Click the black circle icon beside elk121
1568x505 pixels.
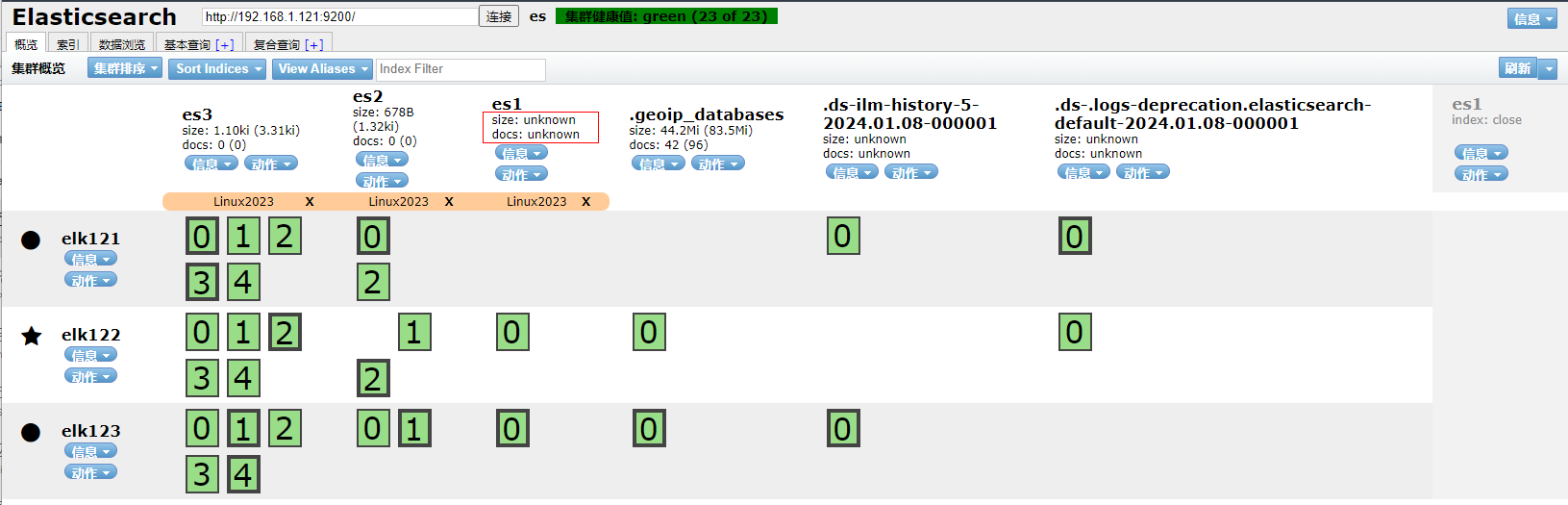31,240
